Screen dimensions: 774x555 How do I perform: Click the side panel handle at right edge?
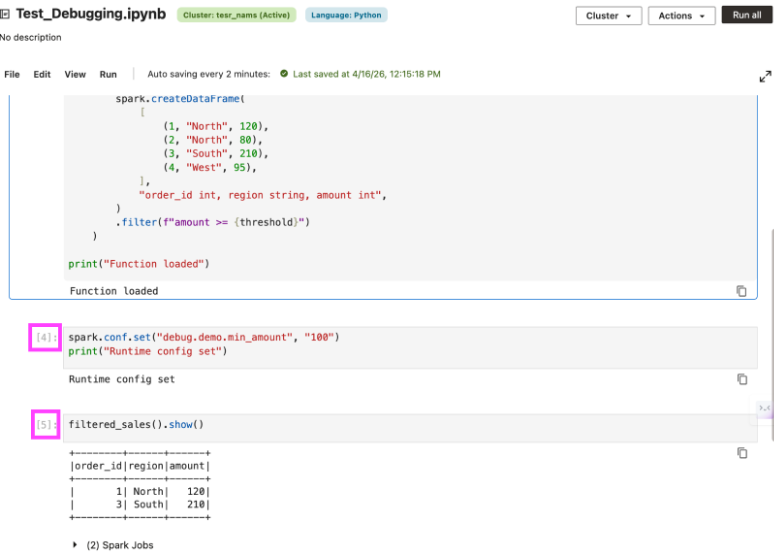point(764,407)
